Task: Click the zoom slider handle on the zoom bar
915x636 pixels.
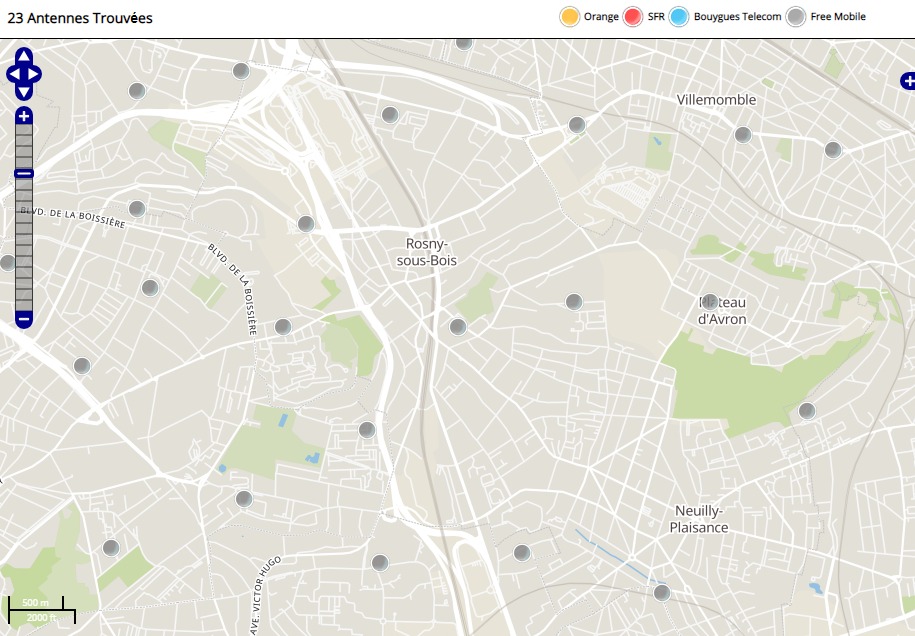Action: point(24,173)
